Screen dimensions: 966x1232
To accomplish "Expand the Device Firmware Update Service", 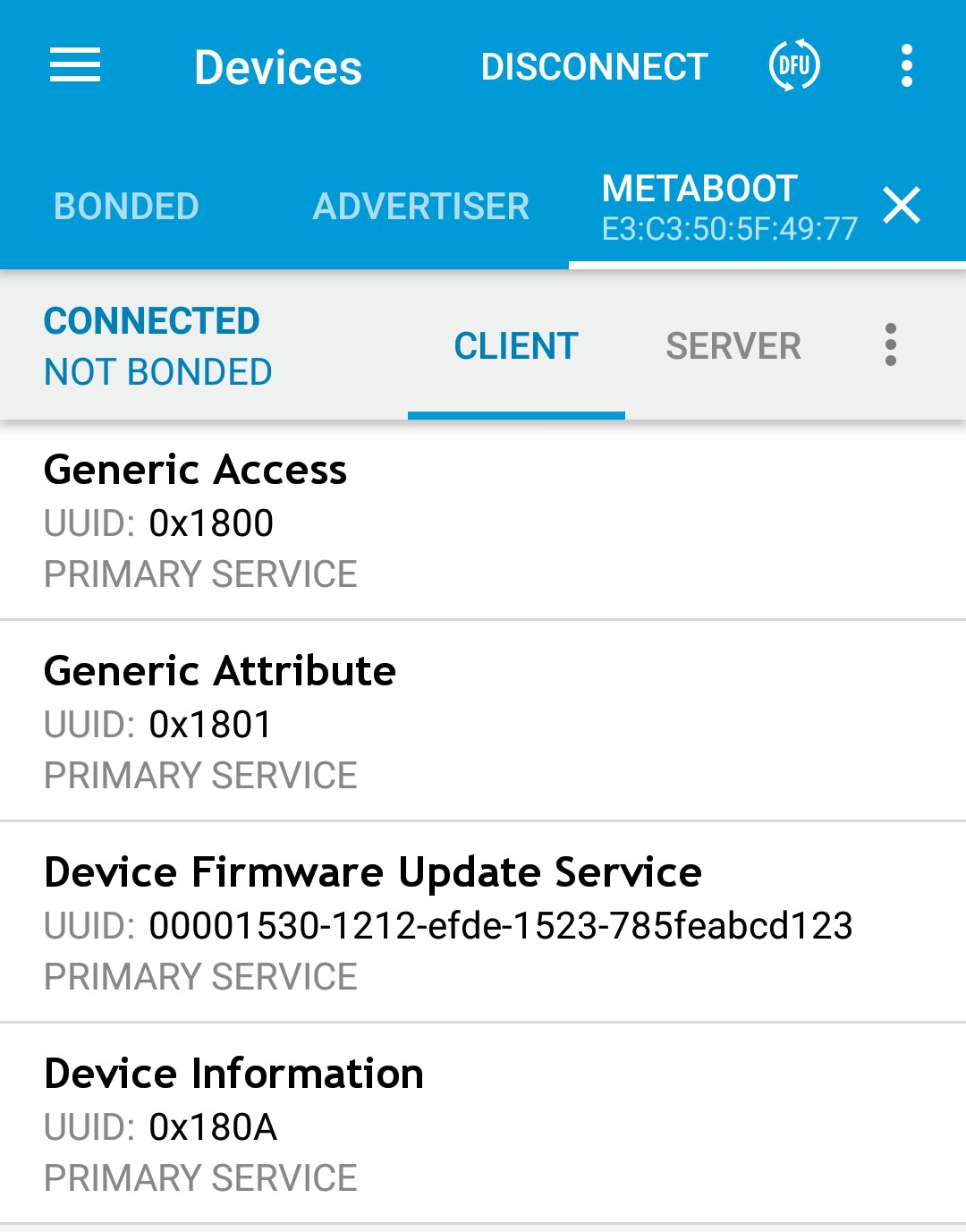I will 483,922.
